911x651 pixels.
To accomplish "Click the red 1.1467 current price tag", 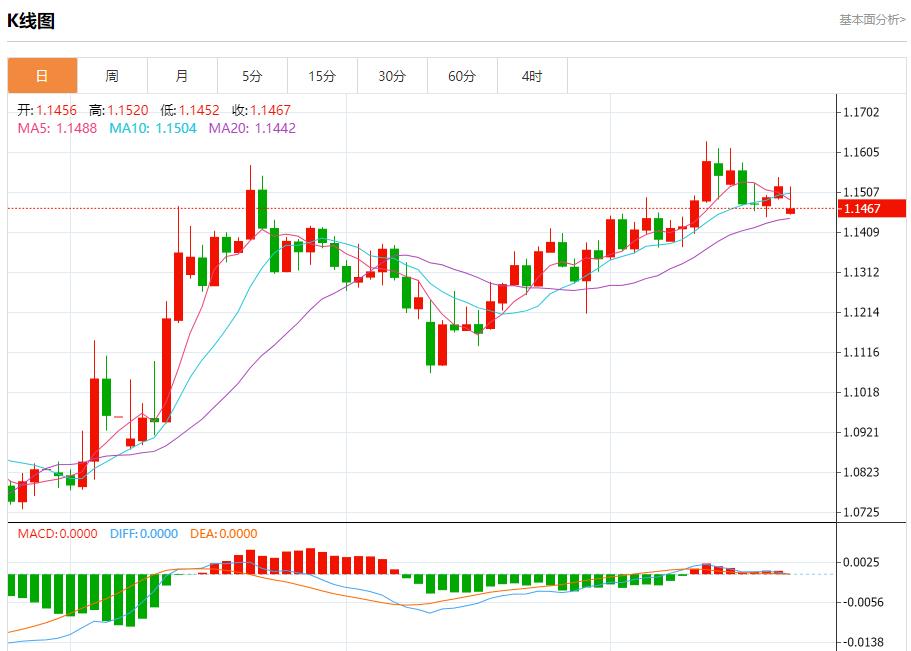I will [x=861, y=209].
